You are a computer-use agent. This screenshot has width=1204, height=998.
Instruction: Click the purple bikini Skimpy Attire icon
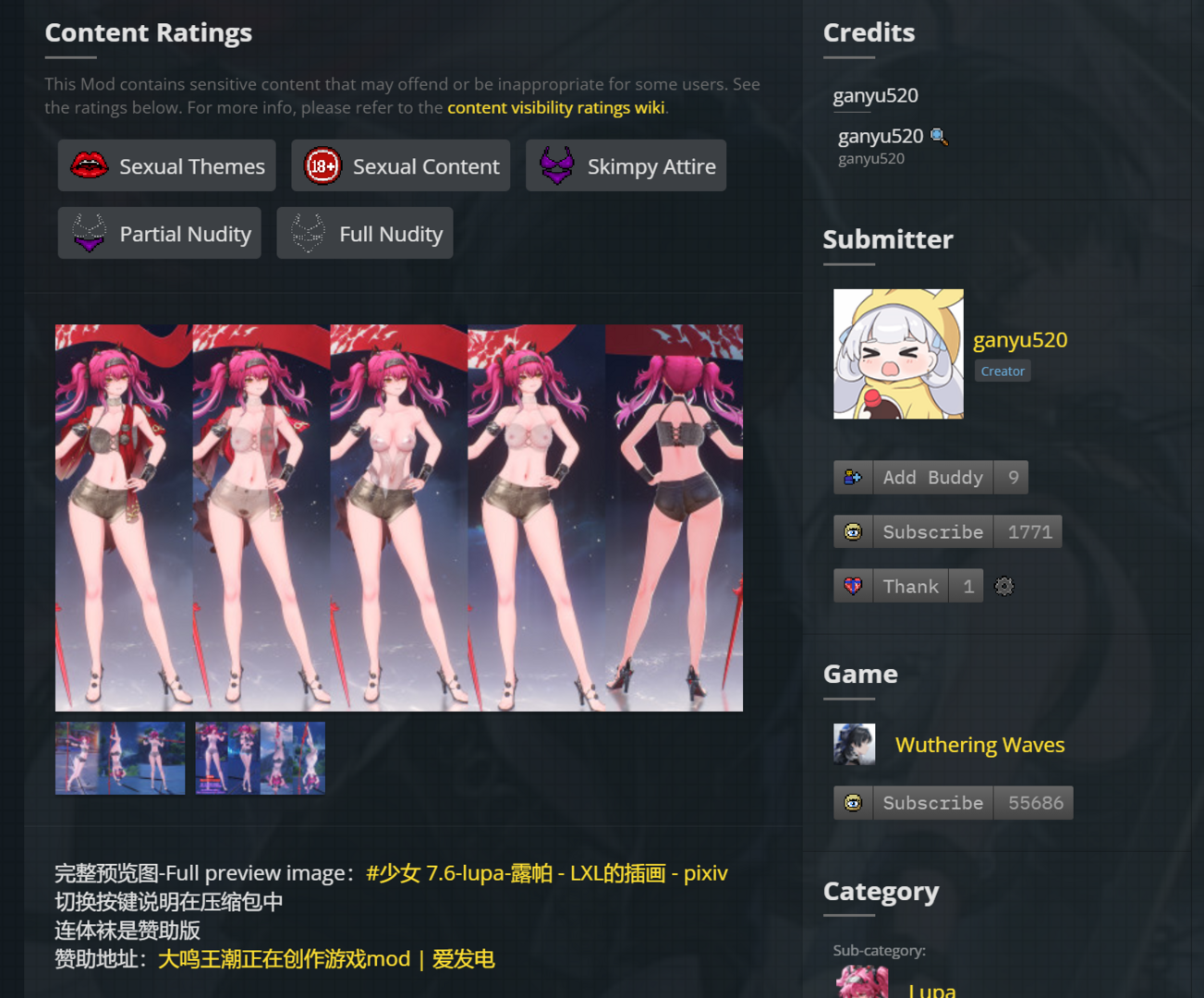click(557, 166)
